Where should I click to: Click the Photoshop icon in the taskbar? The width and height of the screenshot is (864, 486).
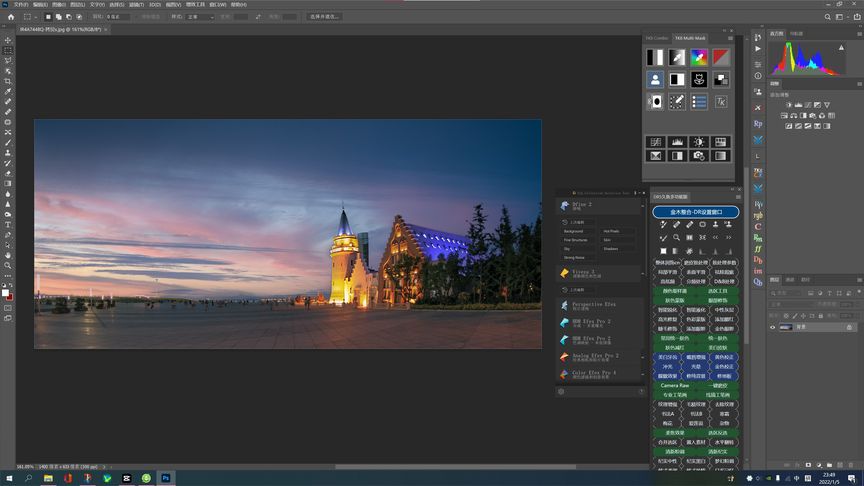pos(166,478)
